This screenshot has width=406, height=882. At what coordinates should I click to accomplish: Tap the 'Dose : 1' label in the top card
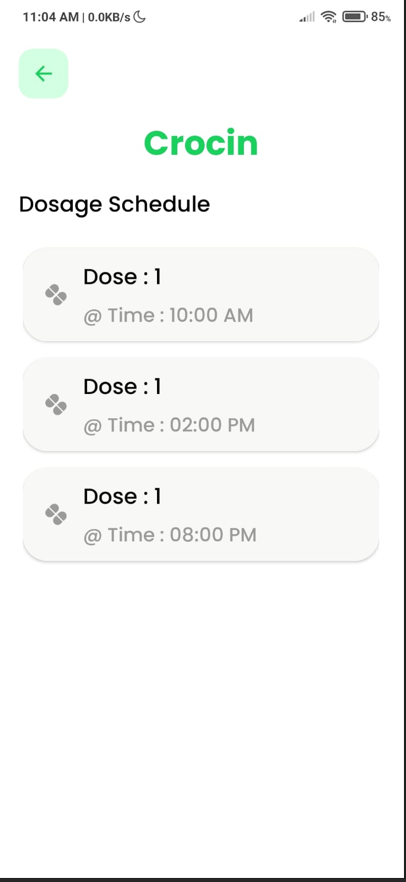click(x=122, y=277)
